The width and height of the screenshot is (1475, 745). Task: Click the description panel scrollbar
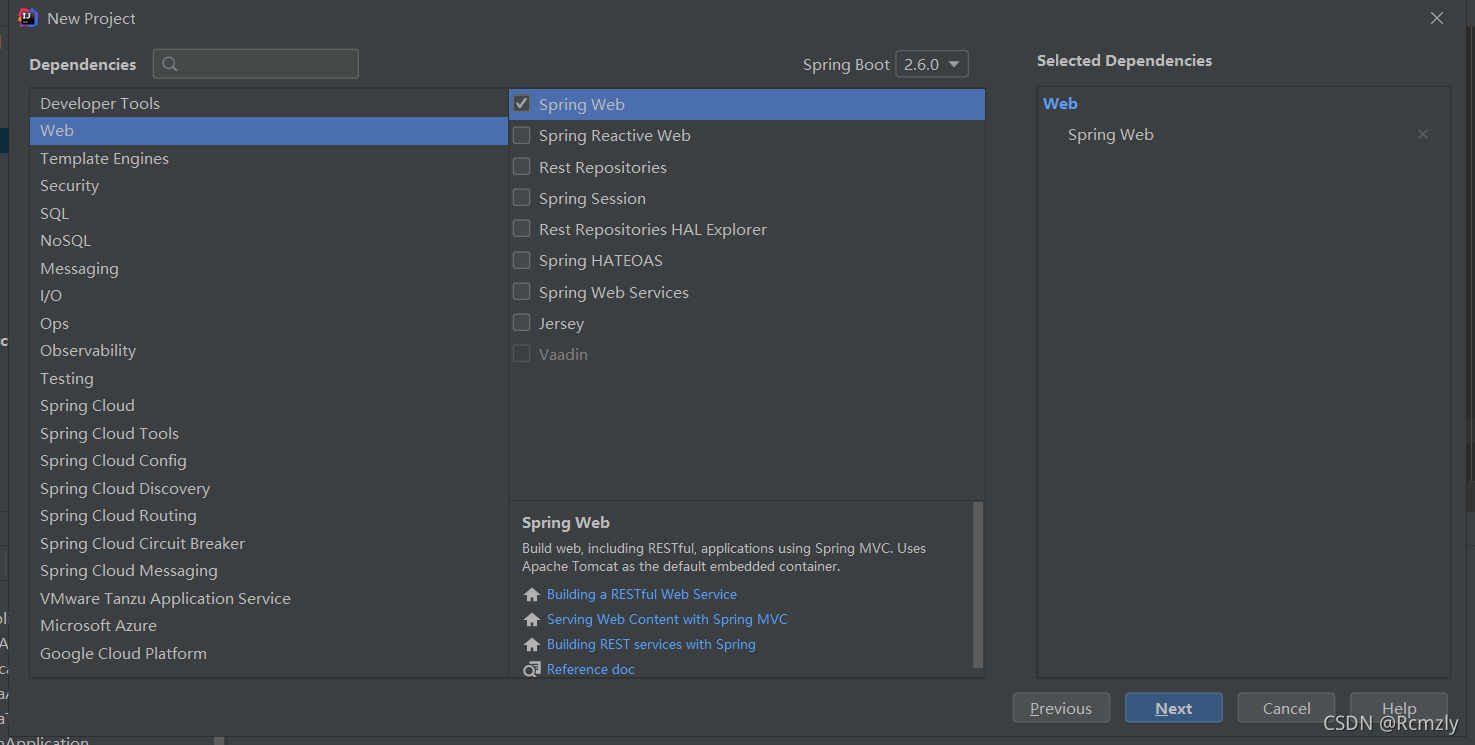[978, 585]
